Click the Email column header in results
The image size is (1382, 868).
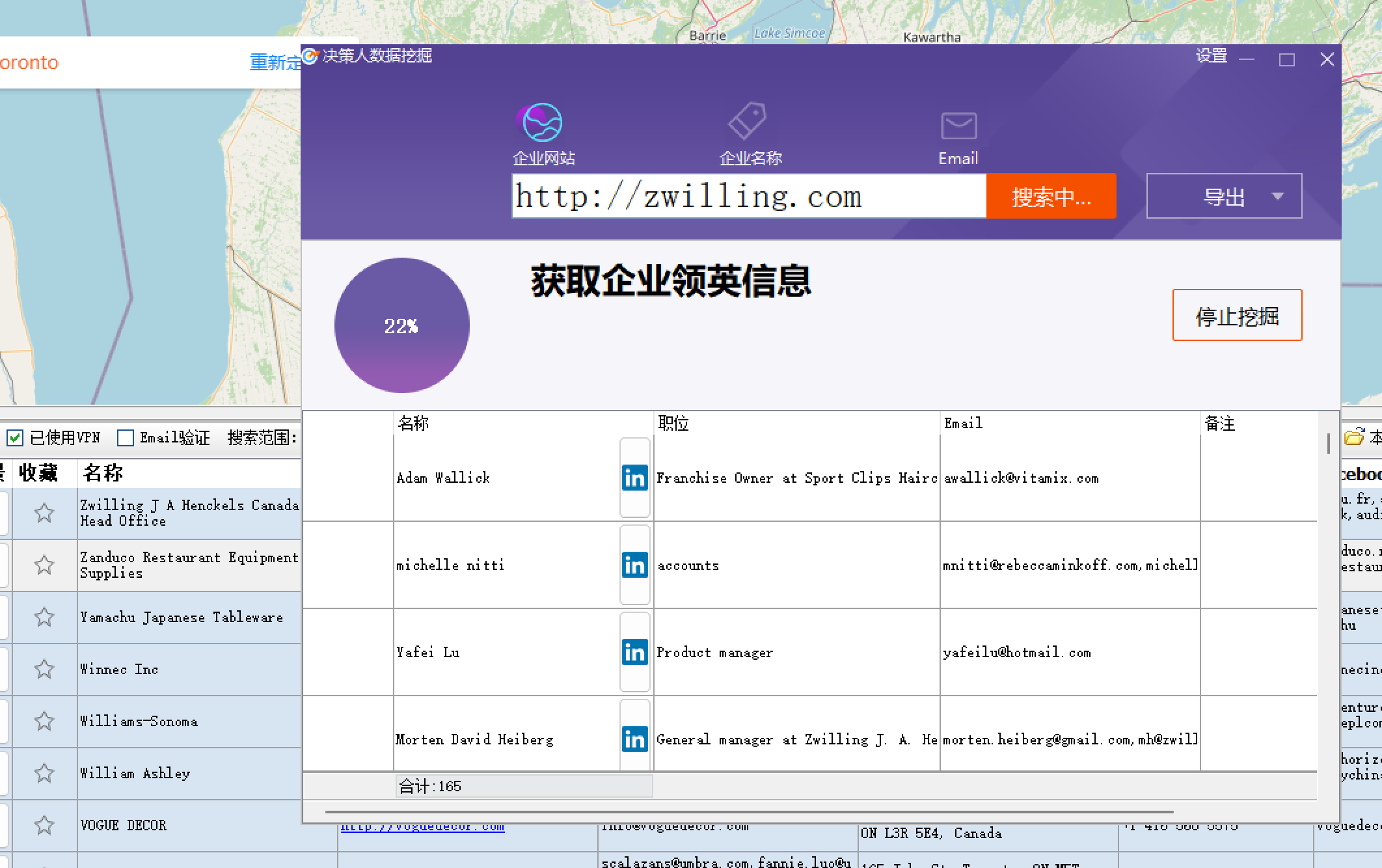tap(1070, 424)
